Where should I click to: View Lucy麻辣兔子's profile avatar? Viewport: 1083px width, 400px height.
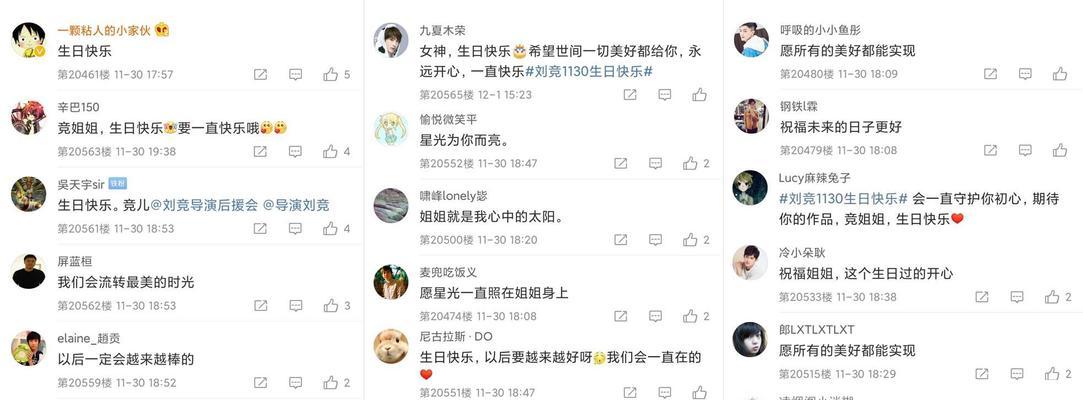(x=750, y=187)
